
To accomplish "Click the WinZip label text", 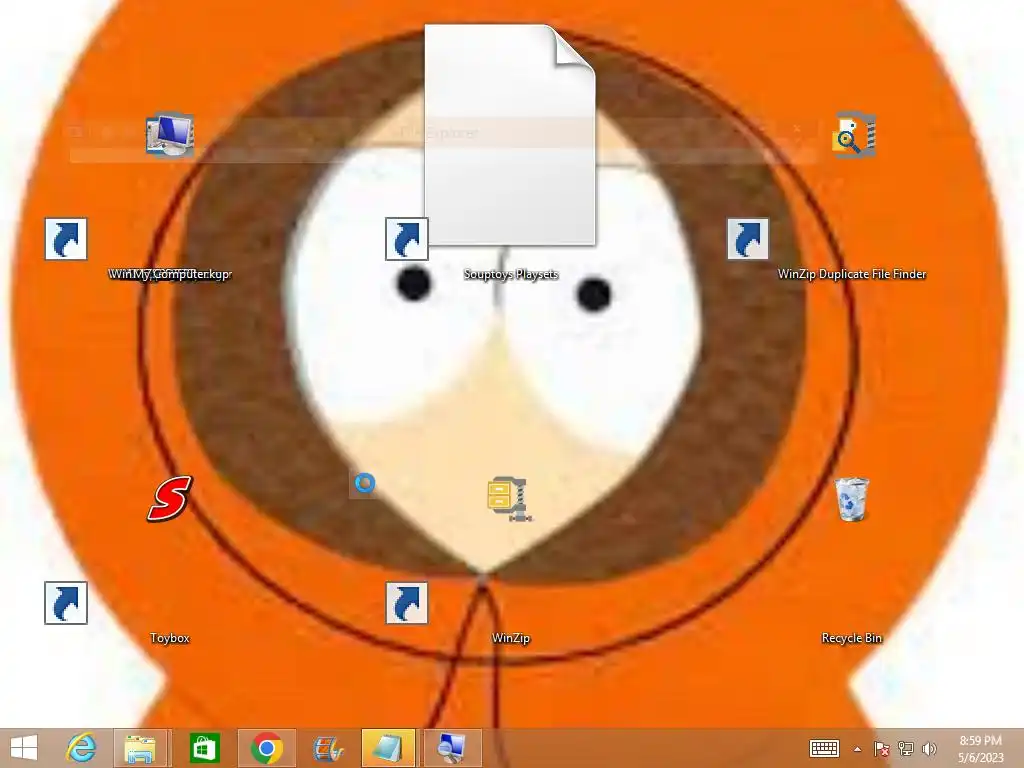I will 511,638.
